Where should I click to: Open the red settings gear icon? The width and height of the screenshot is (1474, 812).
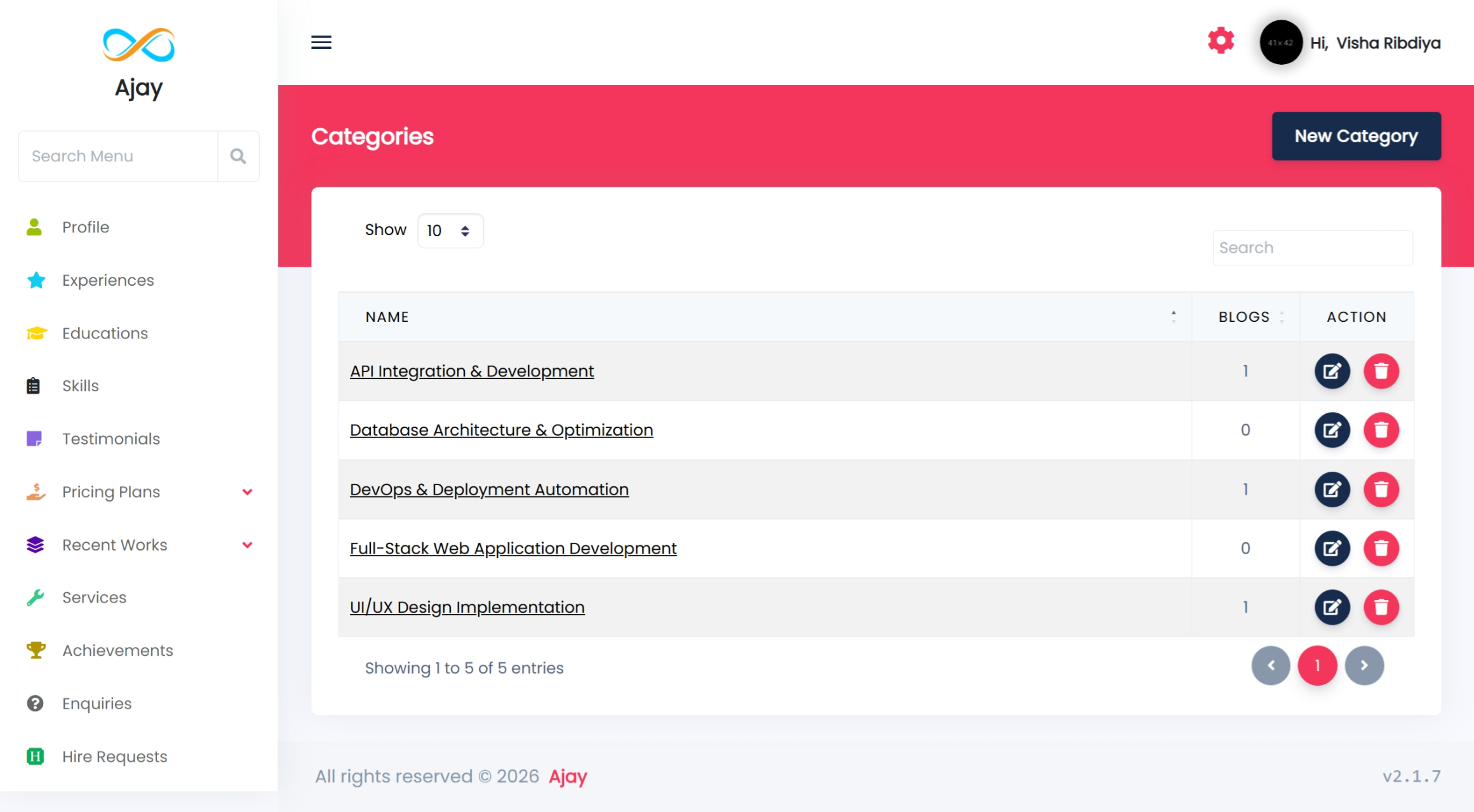pyautogui.click(x=1221, y=41)
